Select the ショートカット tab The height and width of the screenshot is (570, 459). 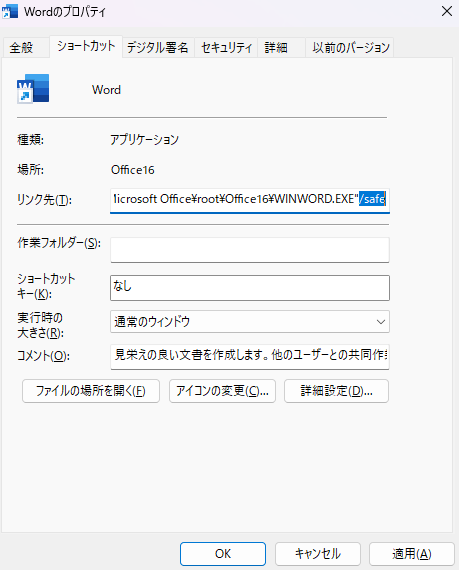point(86,46)
